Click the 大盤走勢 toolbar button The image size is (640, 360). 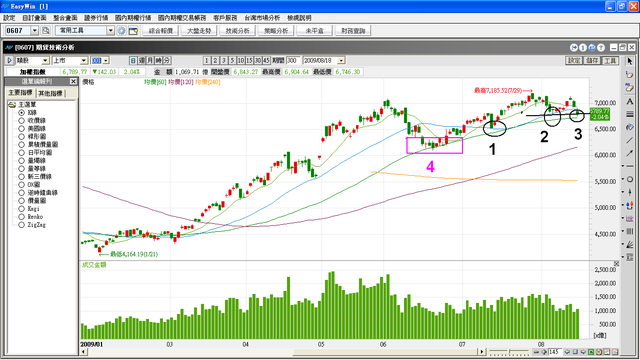199,31
